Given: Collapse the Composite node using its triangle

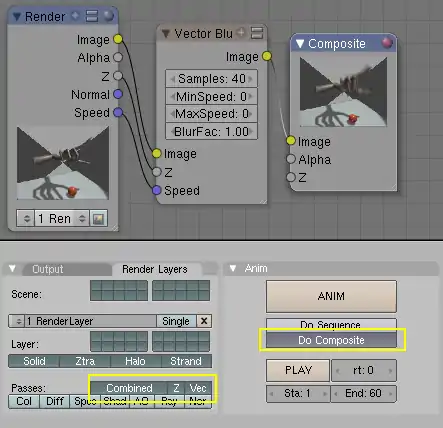Looking at the screenshot, I should 300,43.
